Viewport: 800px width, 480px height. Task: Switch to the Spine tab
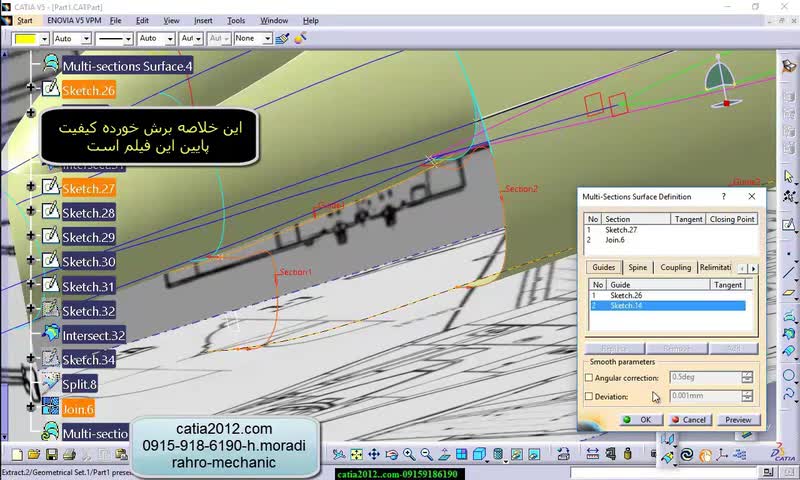pos(637,267)
